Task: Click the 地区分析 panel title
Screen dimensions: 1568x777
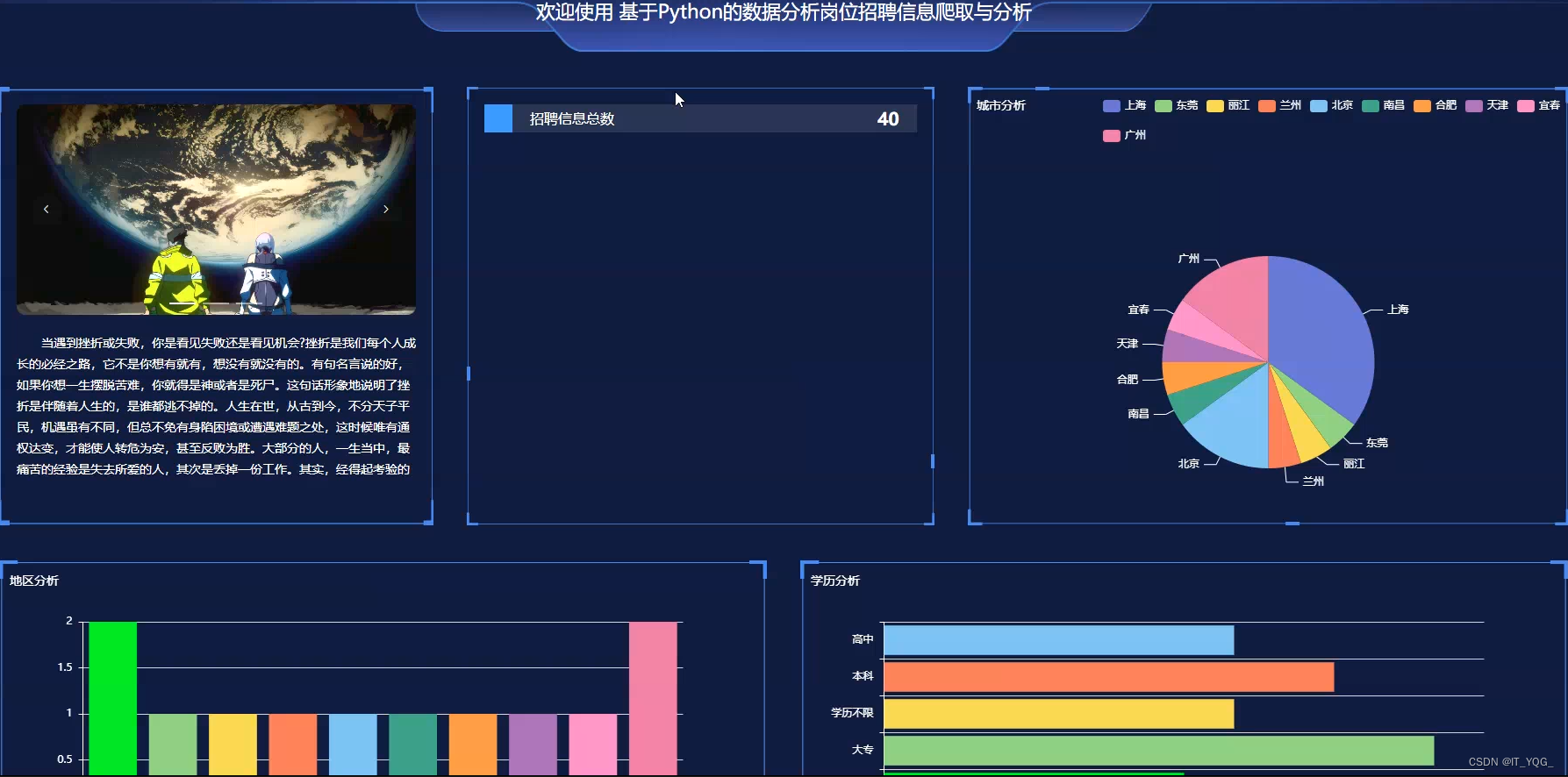Action: coord(34,581)
